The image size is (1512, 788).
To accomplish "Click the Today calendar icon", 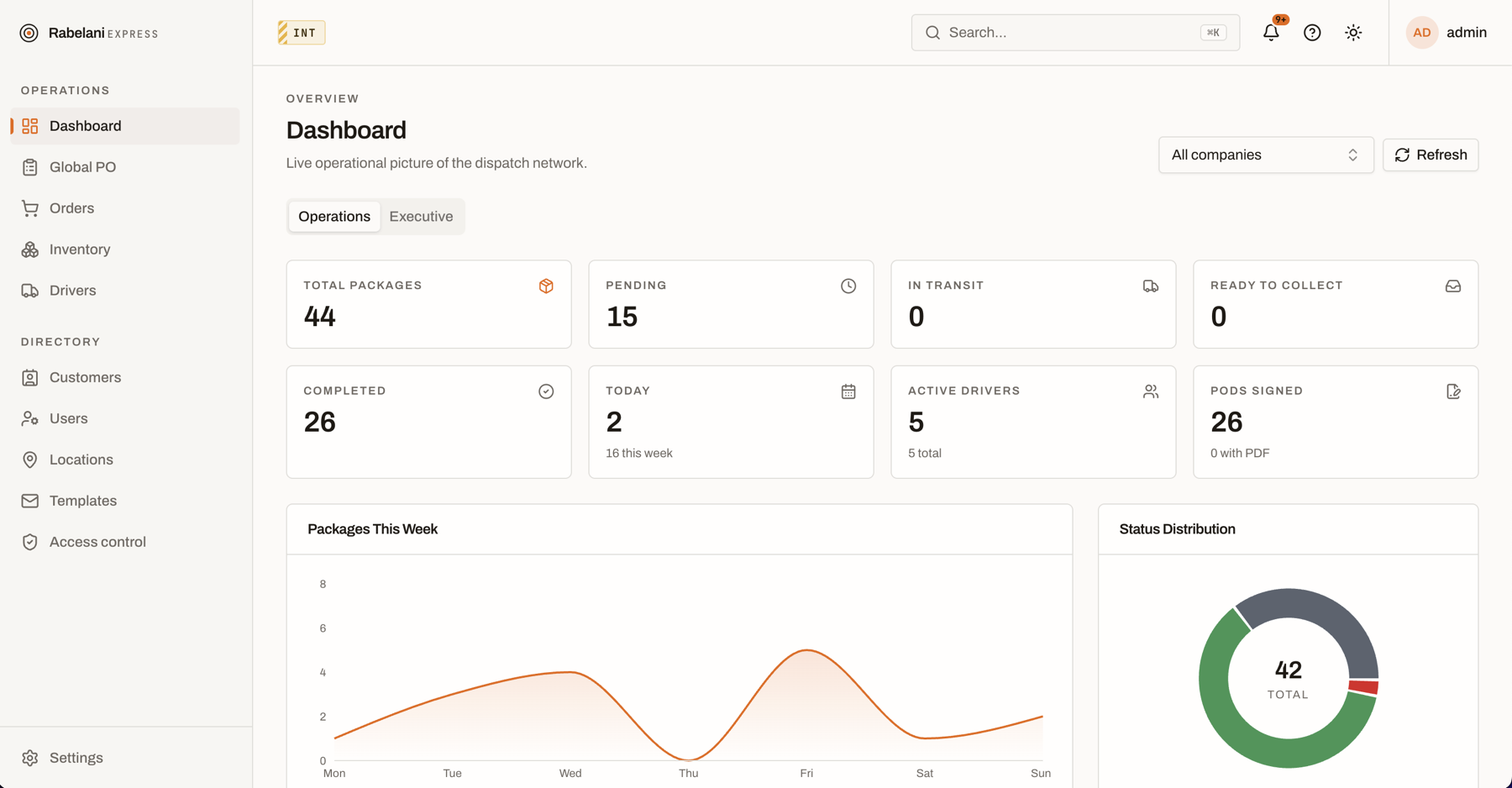I will click(x=848, y=391).
